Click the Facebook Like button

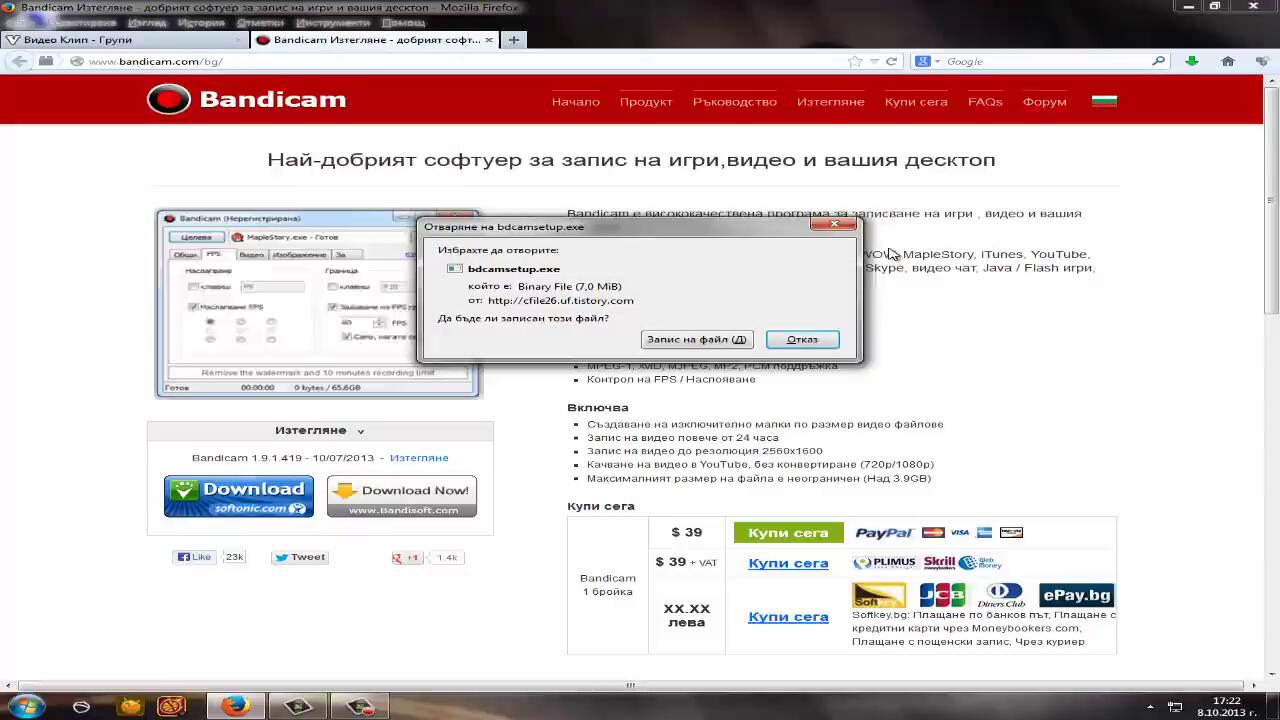(194, 557)
